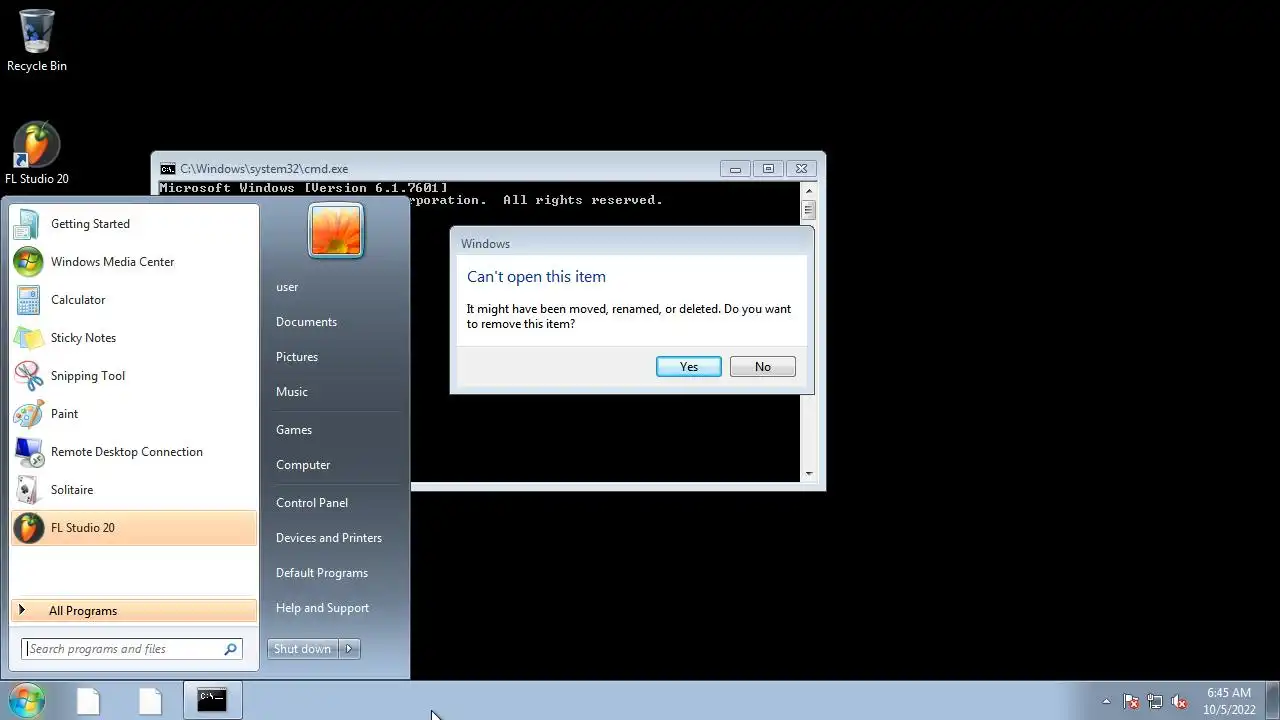The image size is (1280, 720).
Task: Show hidden tray icons arrow
Action: 1106,702
